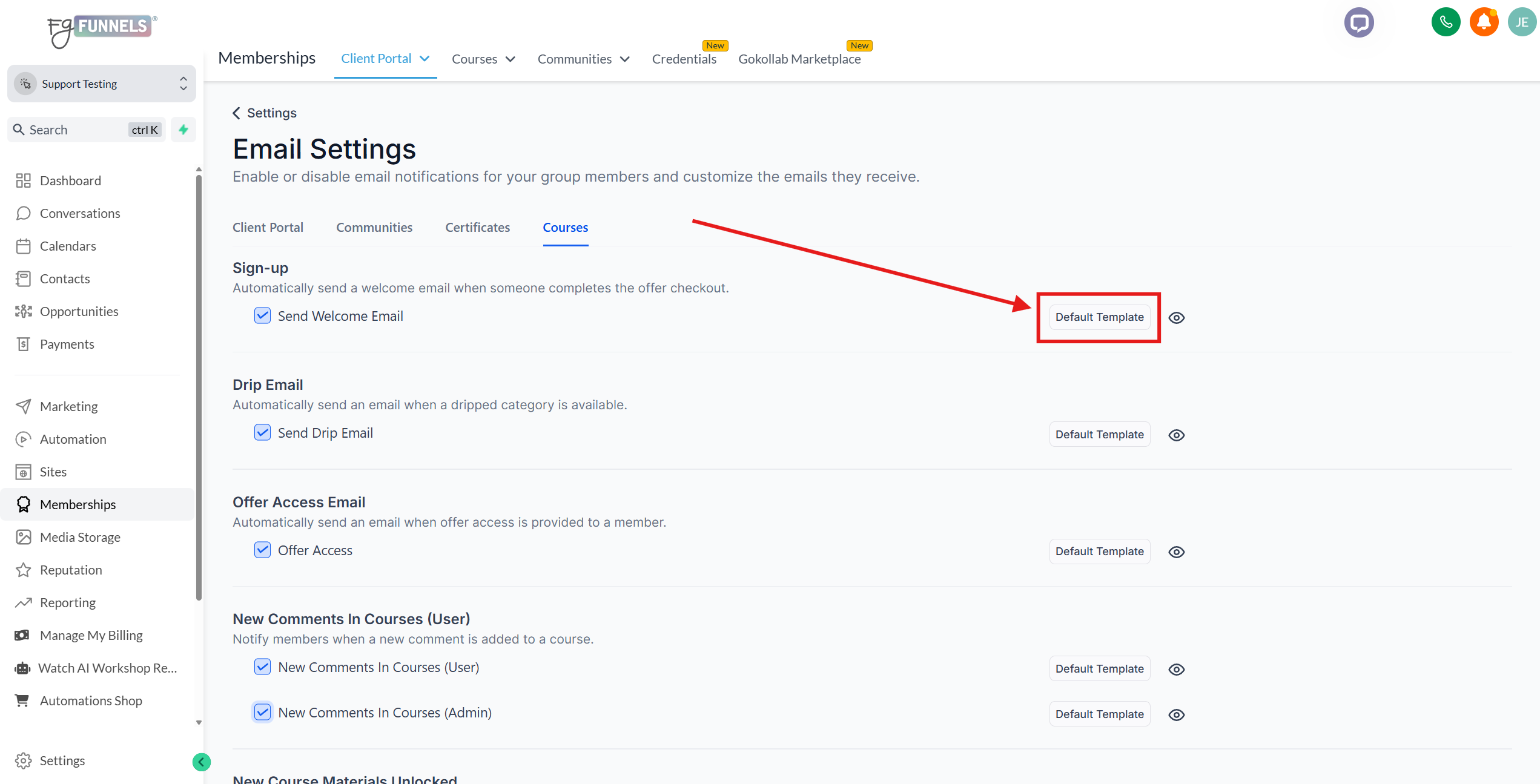Screen dimensions: 1540x784
Task: Disable the Offer Access checkbox
Action: [262, 550]
